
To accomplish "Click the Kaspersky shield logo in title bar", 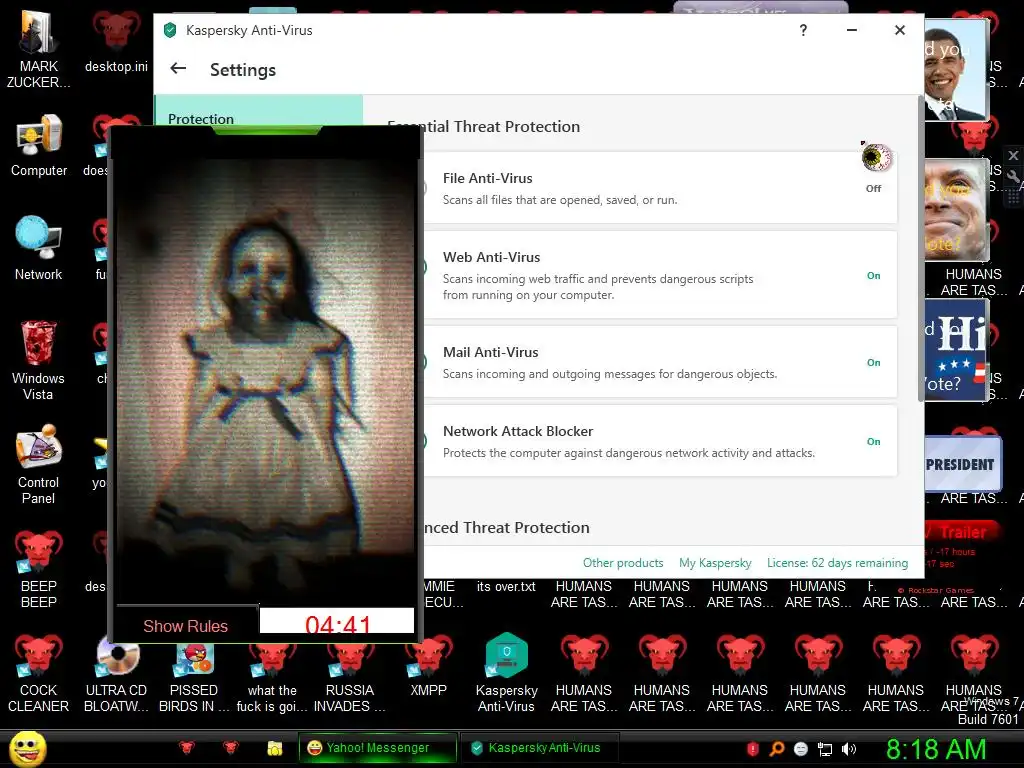I will point(170,30).
